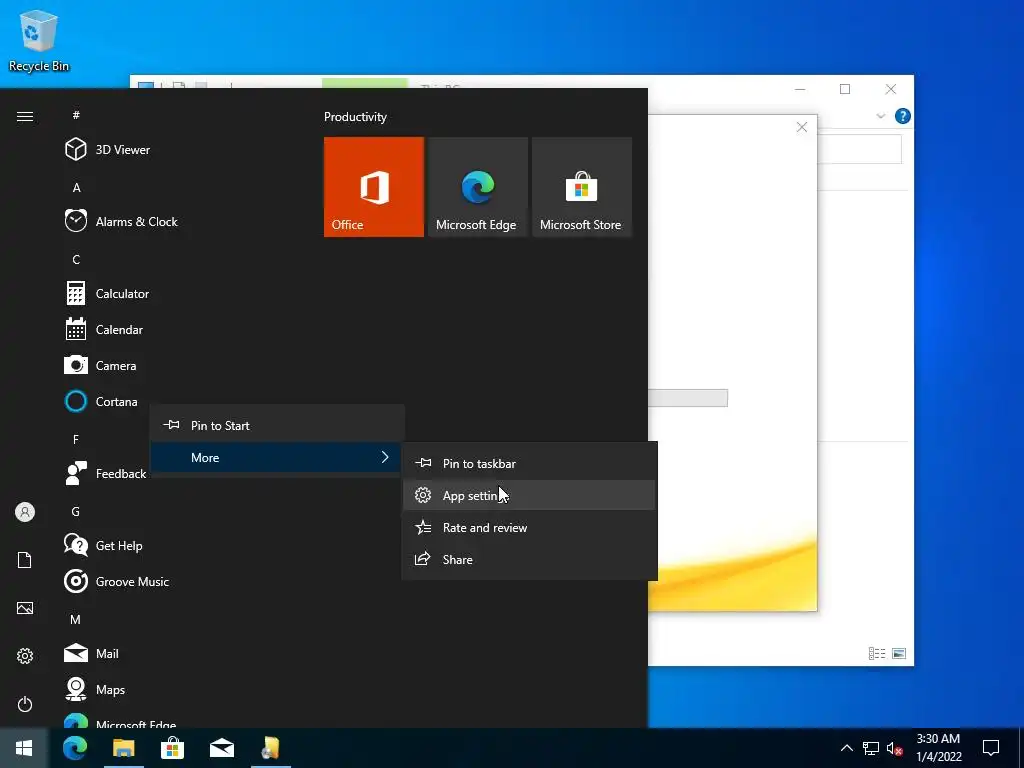Expand the ribbon chevron in Explorer window
This screenshot has width=1024, height=768.
click(880, 116)
